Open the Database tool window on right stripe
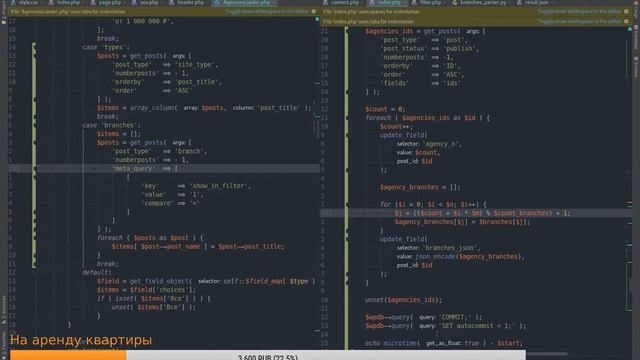The image size is (640, 360). [x=636, y=38]
